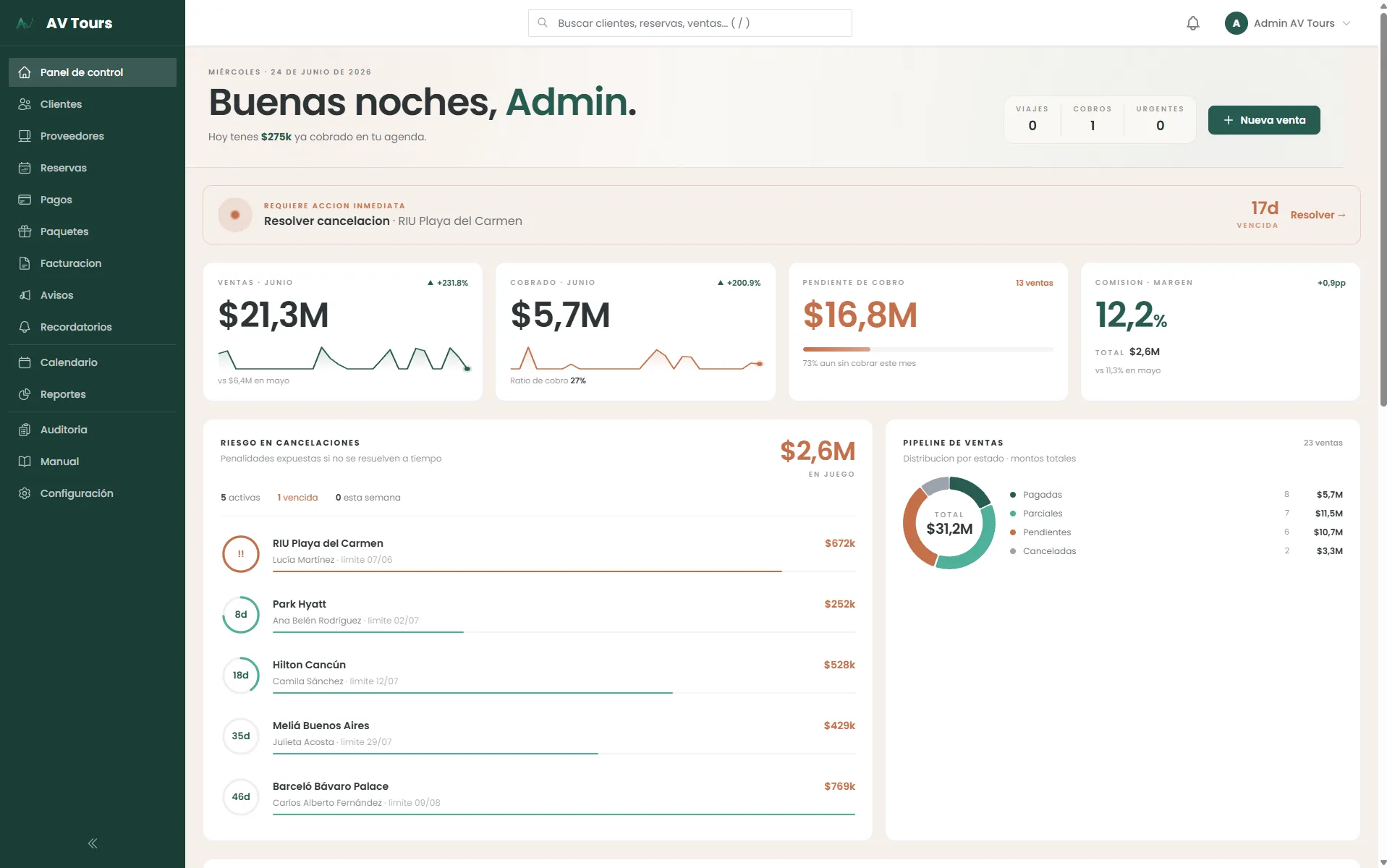Click the Avisos megaphone icon

tap(25, 295)
